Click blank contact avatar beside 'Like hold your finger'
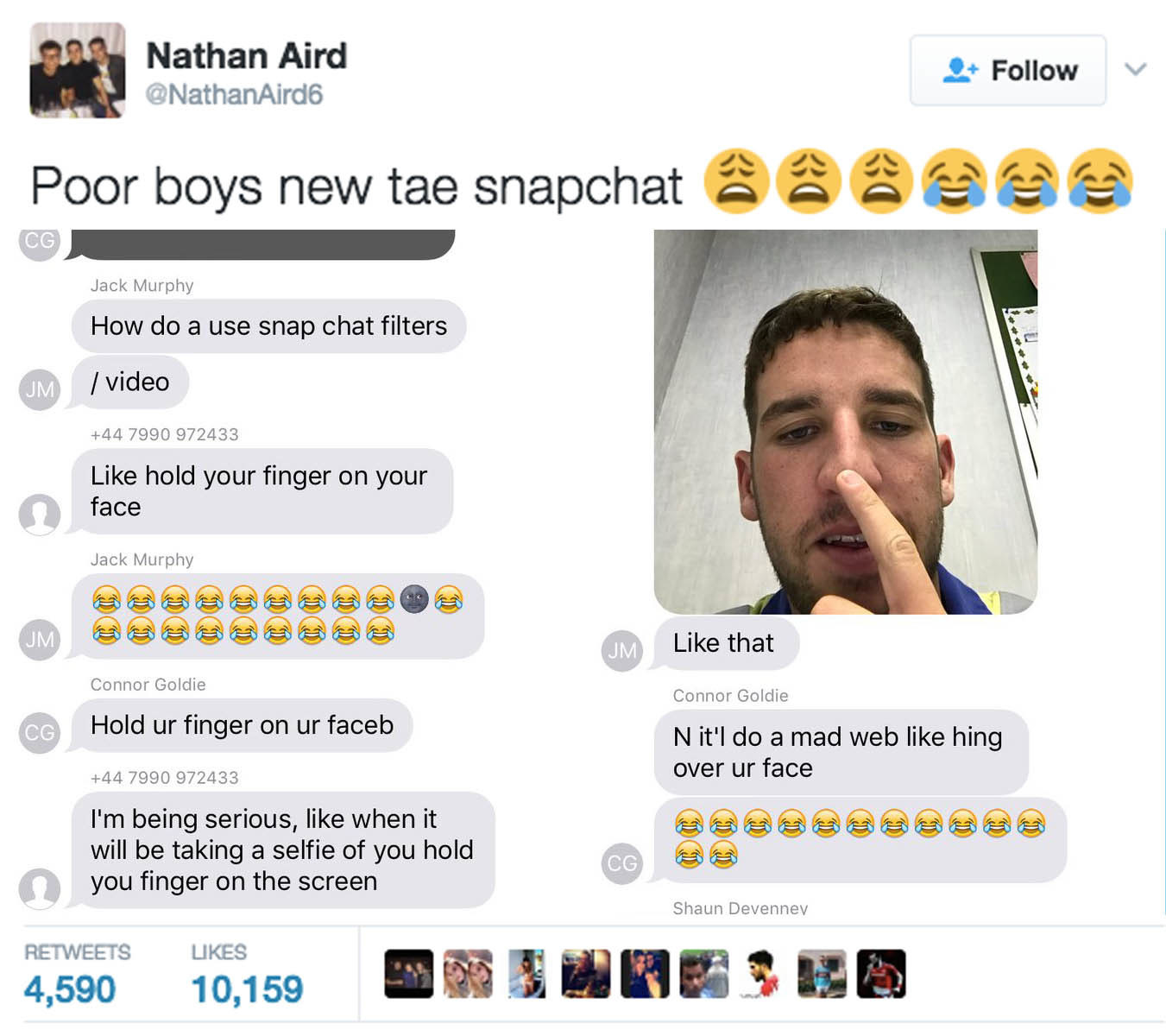 pos(40,515)
